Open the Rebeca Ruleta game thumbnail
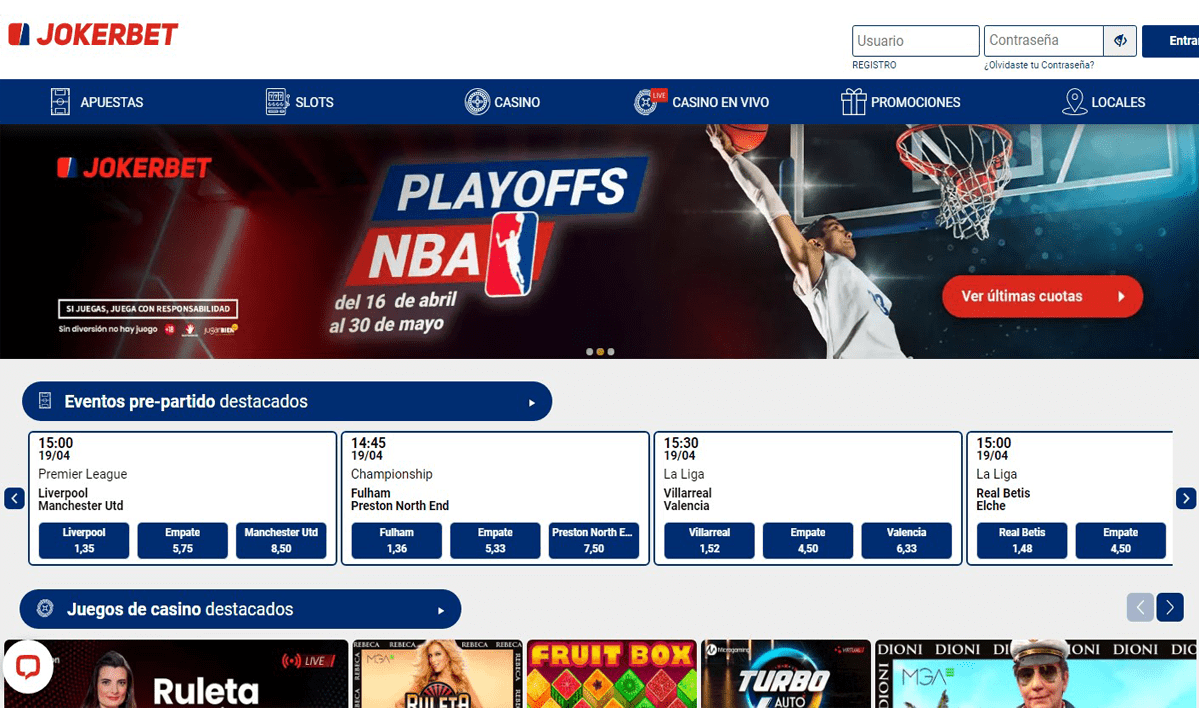Screen dimensions: 1199x708 pyautogui.click(x=437, y=674)
